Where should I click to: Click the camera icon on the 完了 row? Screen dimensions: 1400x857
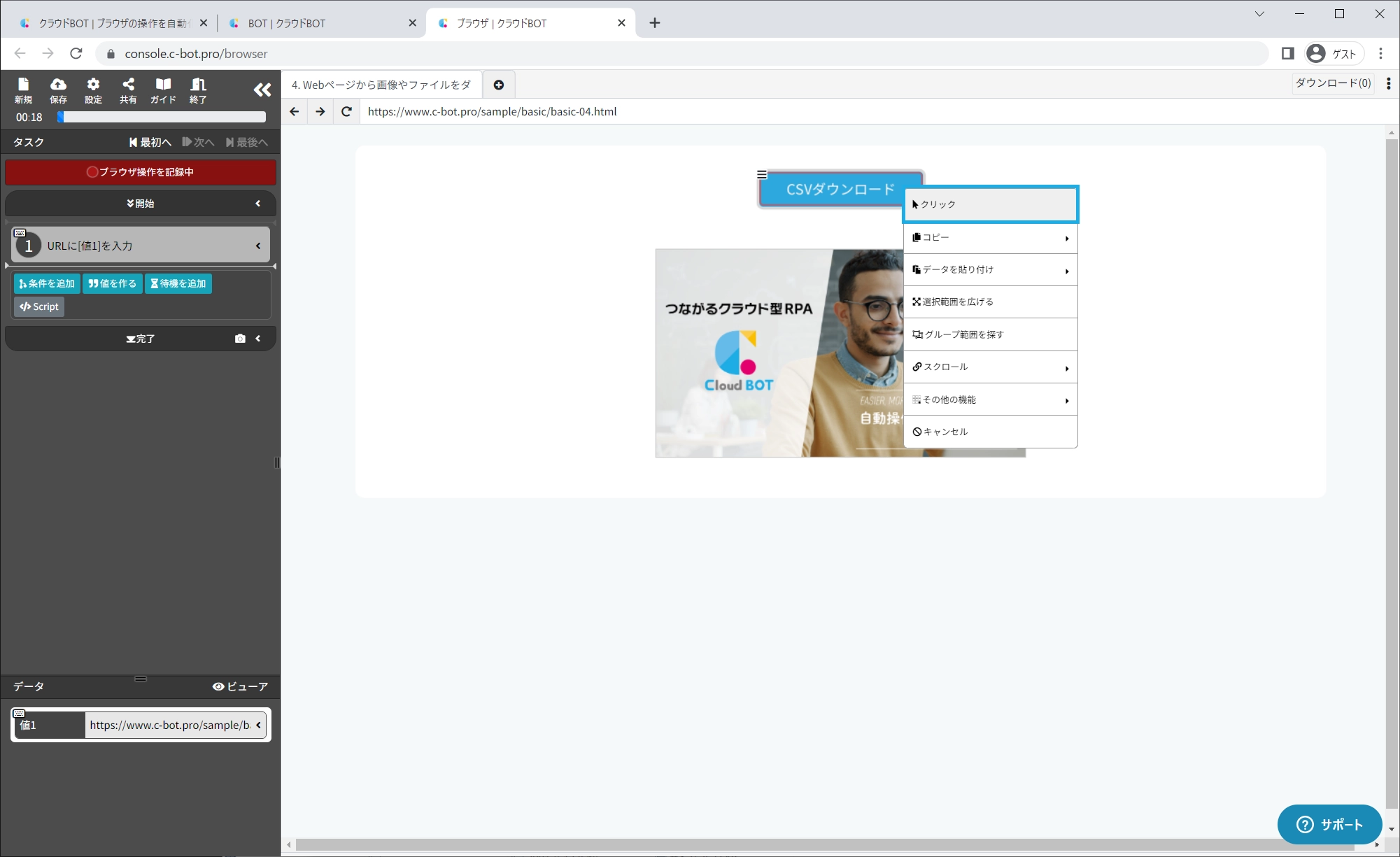(240, 339)
